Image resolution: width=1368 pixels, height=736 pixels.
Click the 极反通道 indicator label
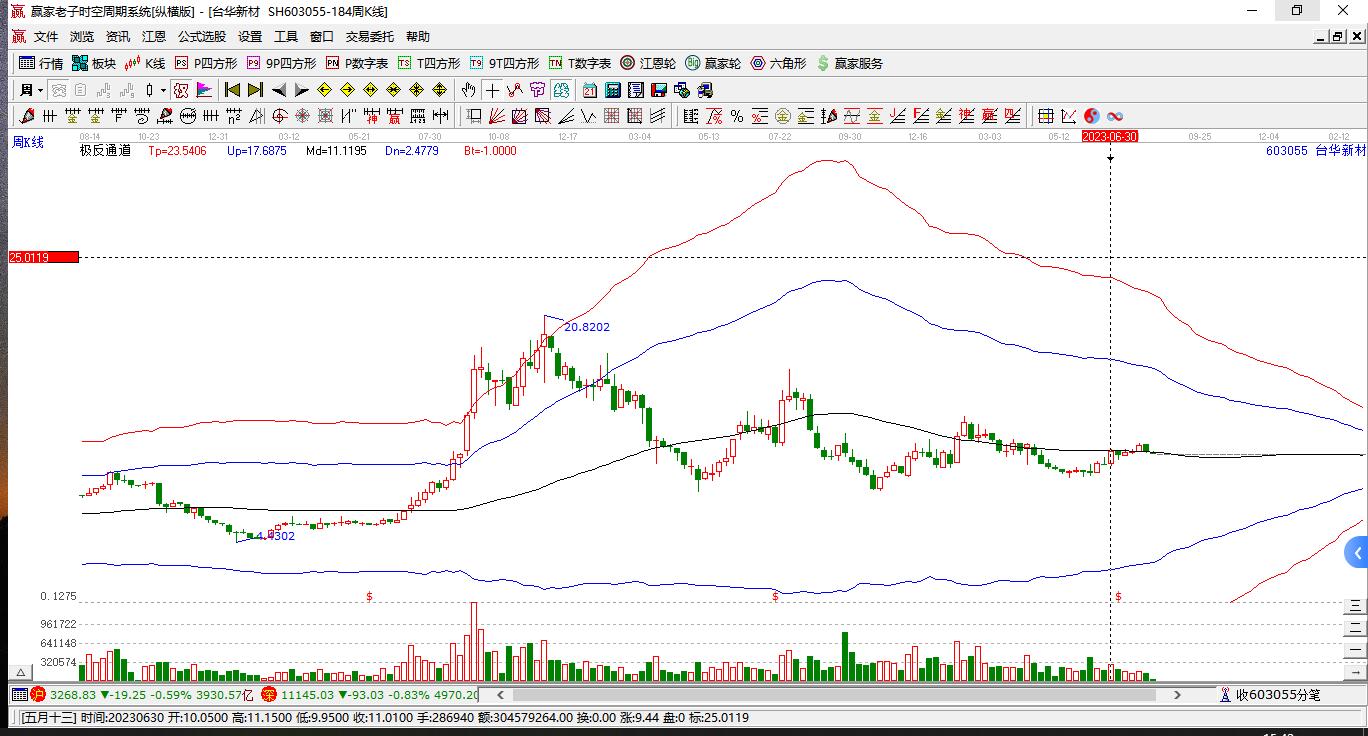[x=105, y=151]
